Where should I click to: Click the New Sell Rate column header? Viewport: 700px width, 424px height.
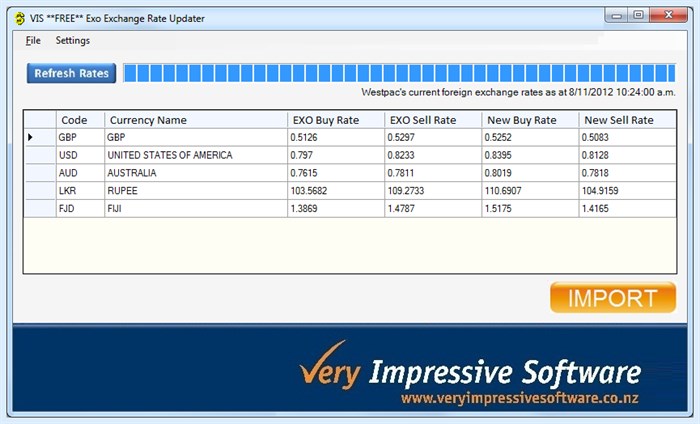point(627,120)
